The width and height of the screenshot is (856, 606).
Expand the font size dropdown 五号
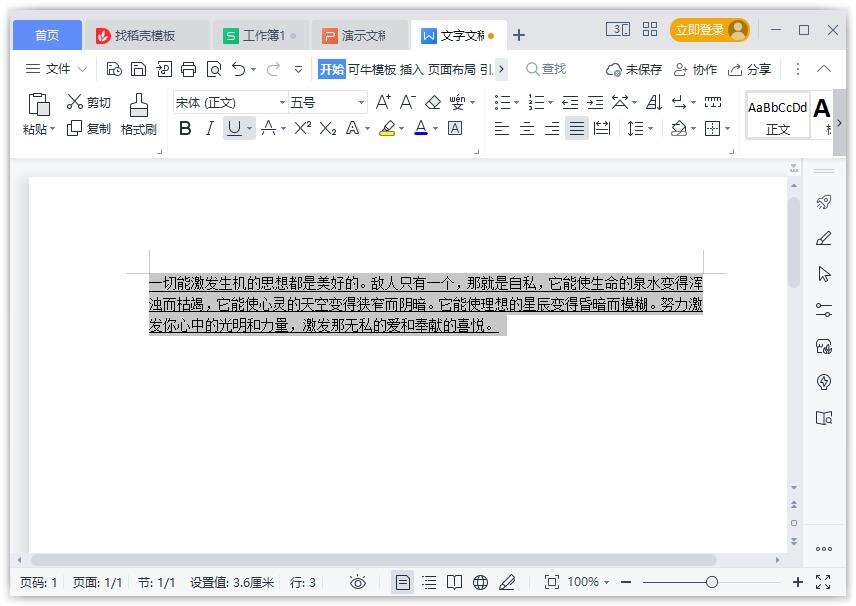(x=361, y=102)
